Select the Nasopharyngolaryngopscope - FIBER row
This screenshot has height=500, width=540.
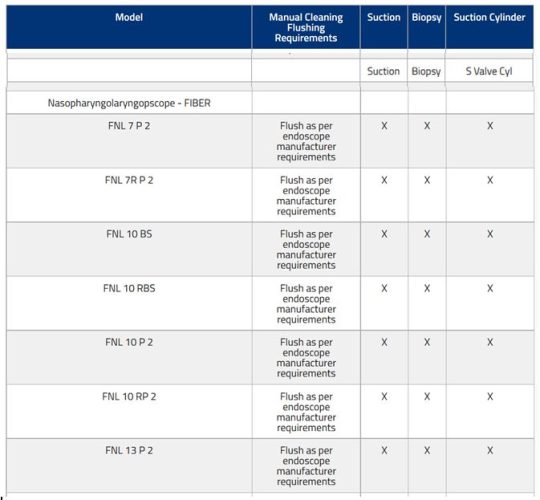pos(270,103)
